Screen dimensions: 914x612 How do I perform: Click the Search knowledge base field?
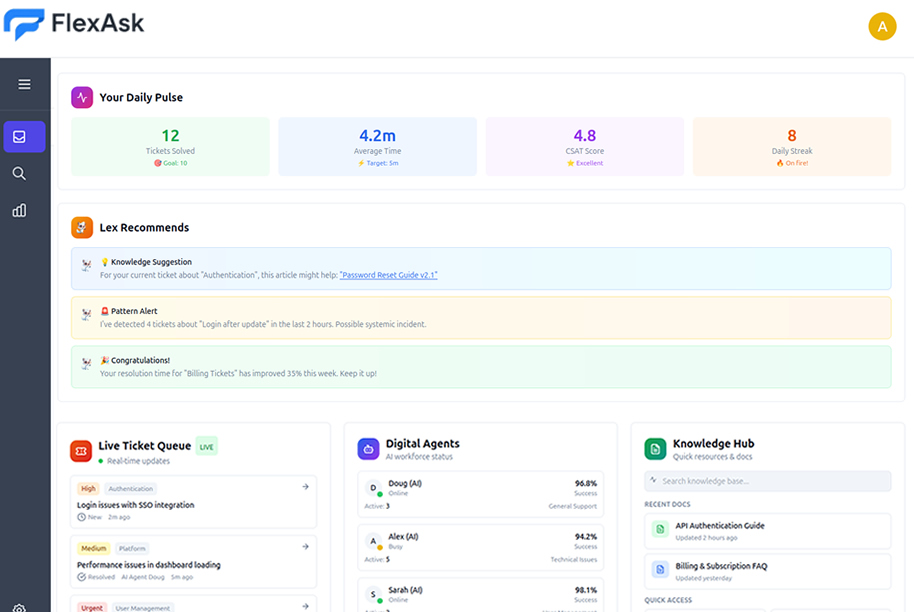[768, 481]
